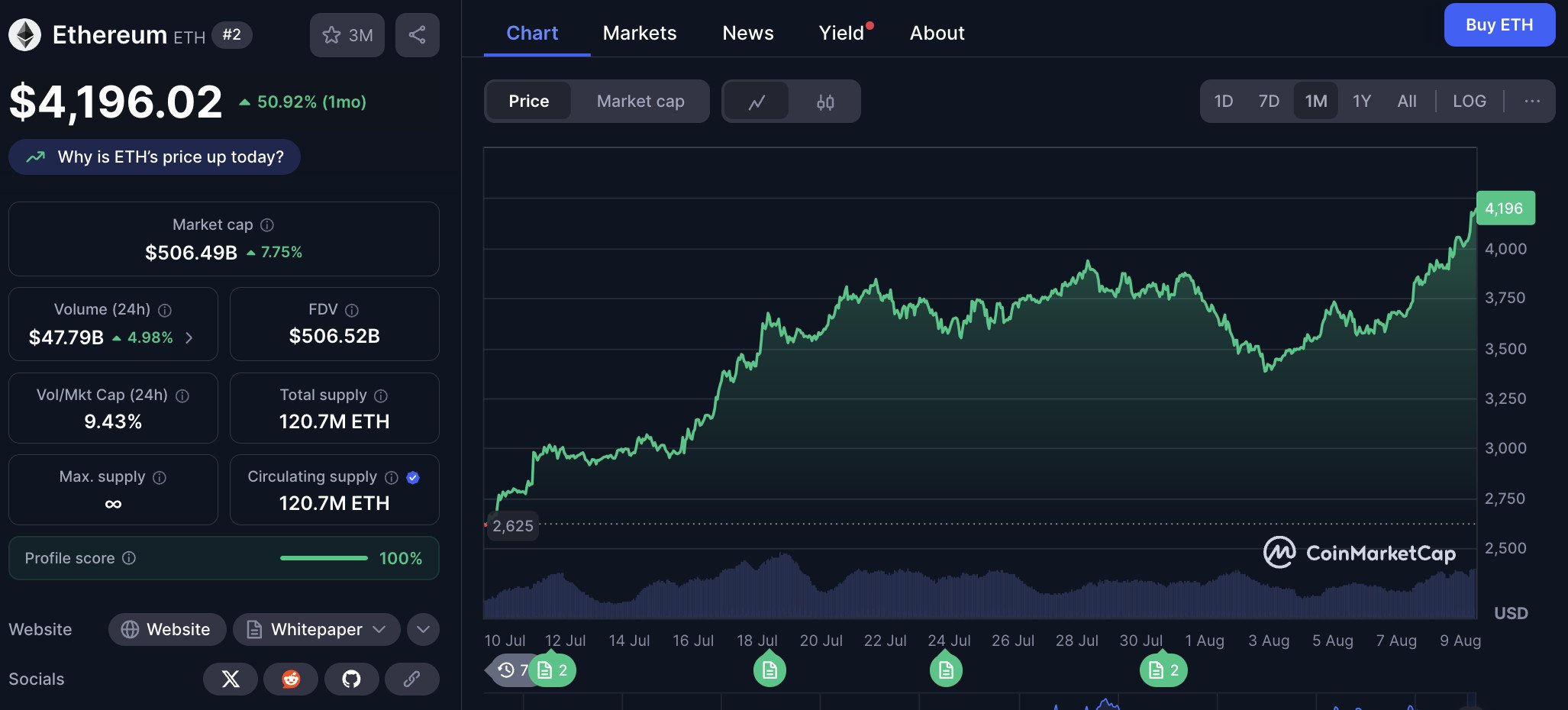Open the Markets tab
The height and width of the screenshot is (710, 1568).
tap(640, 33)
